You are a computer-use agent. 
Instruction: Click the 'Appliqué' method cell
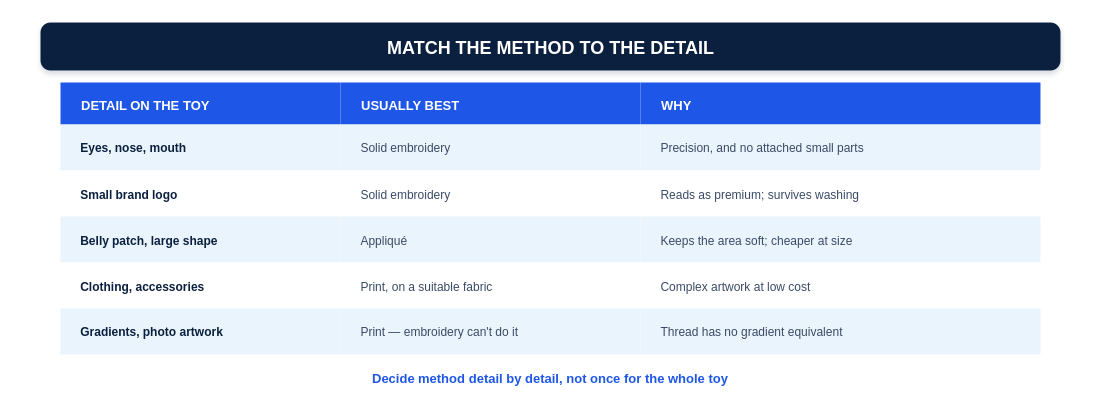(383, 241)
